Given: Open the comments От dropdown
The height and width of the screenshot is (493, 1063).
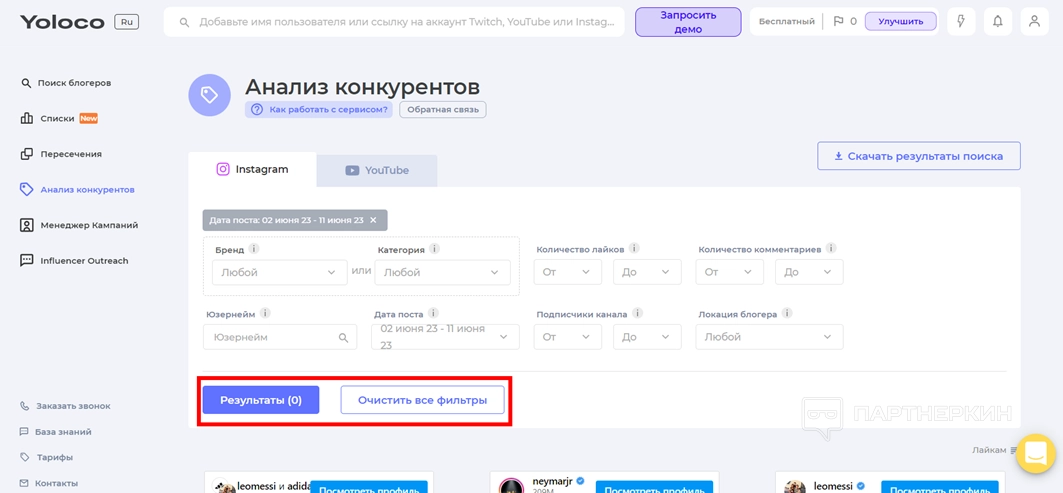Looking at the screenshot, I should point(729,272).
